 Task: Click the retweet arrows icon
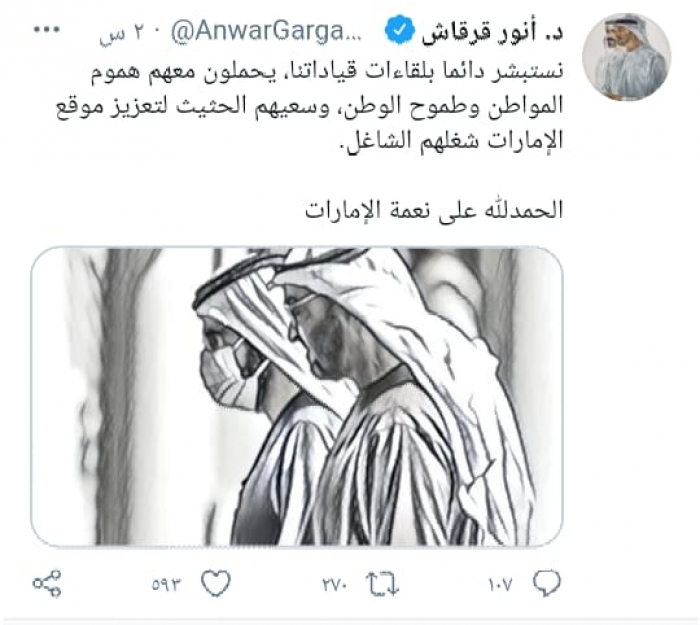[382, 583]
